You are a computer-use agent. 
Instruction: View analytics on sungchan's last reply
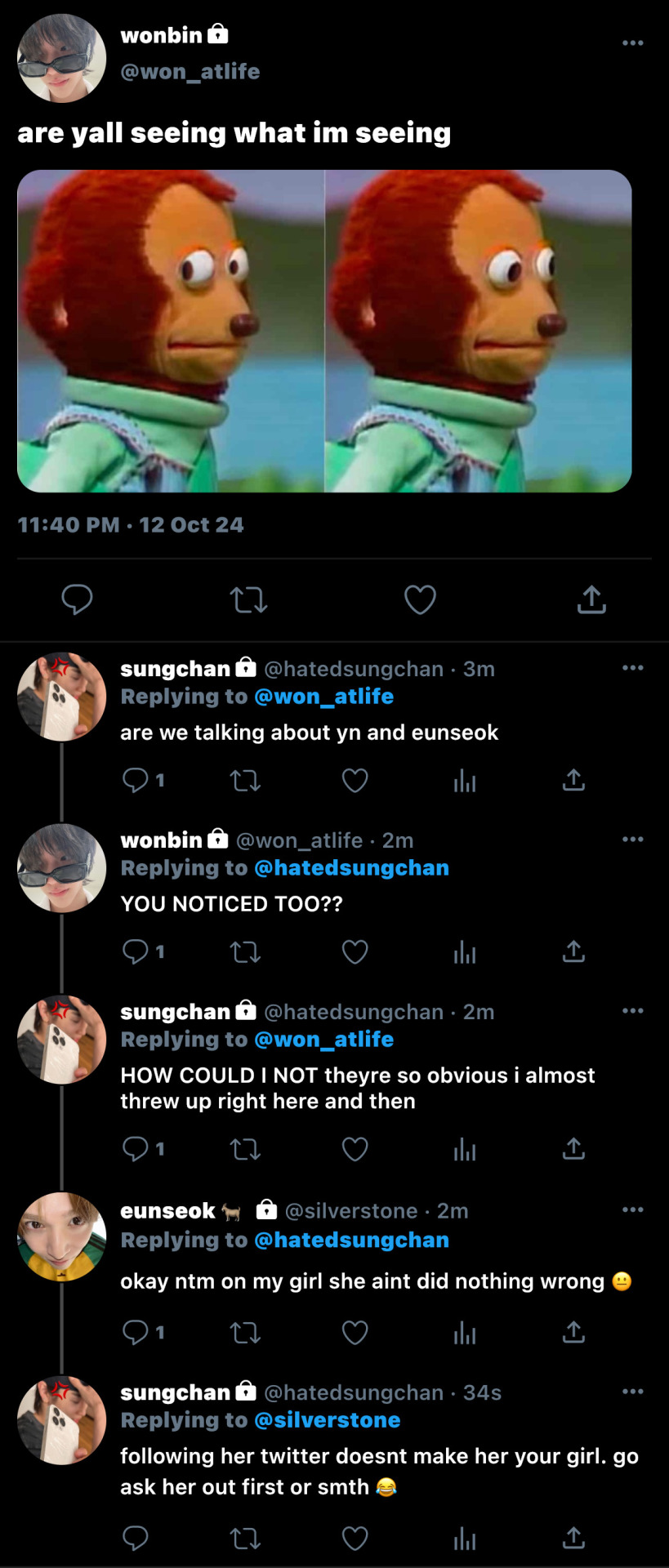(465, 1539)
